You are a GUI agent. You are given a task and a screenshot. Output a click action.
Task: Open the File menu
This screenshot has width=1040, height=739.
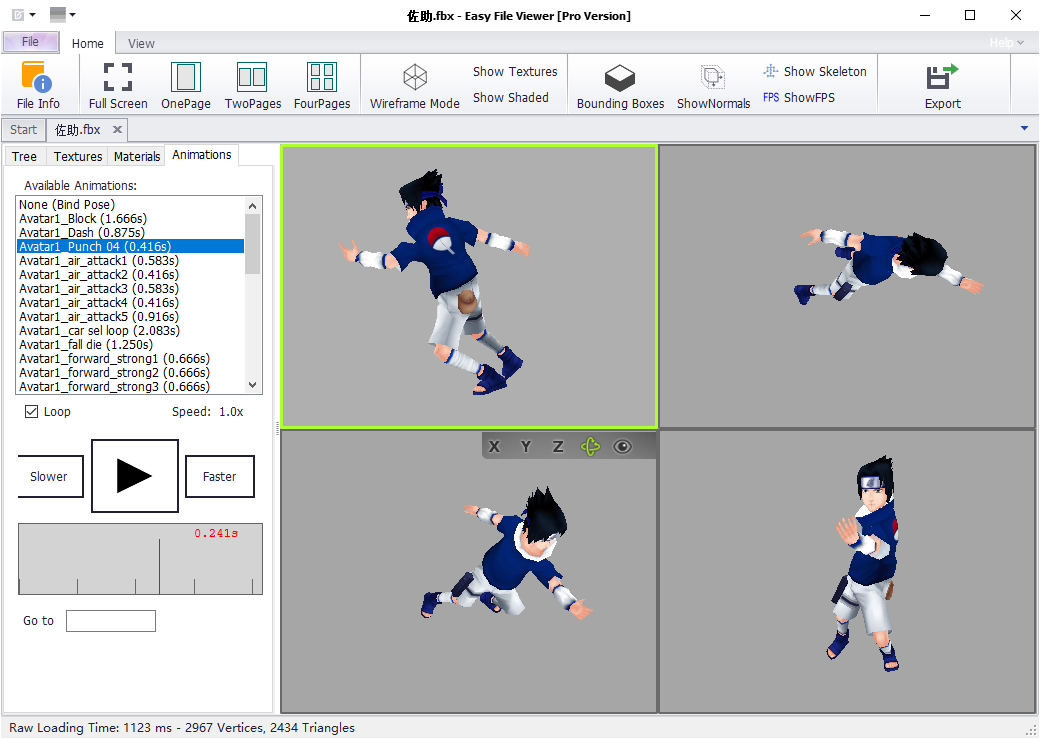31,42
